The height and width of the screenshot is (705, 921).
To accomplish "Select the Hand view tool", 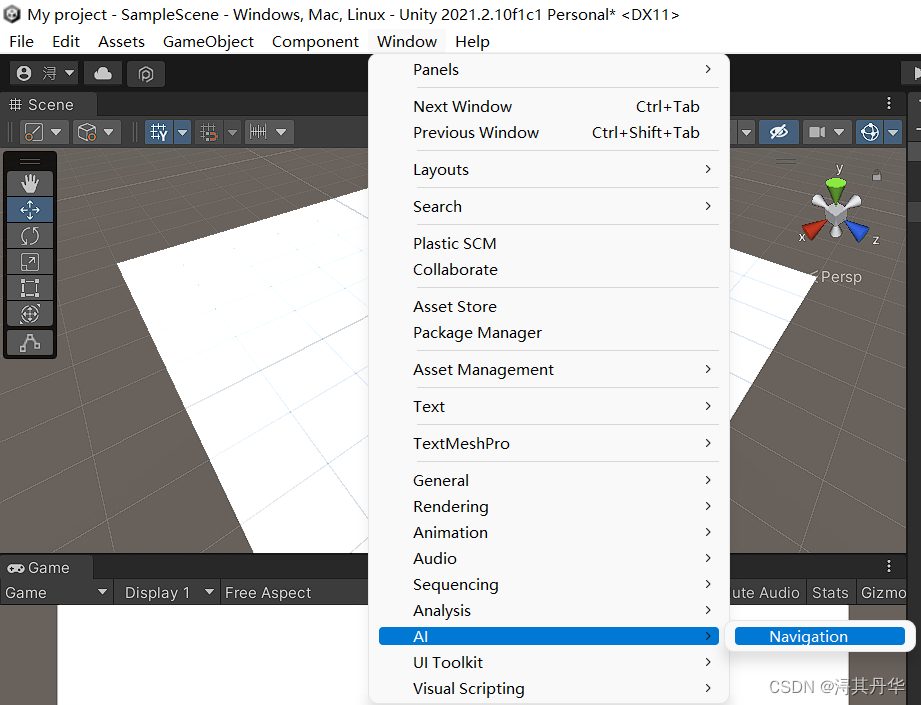I will pyautogui.click(x=30, y=184).
